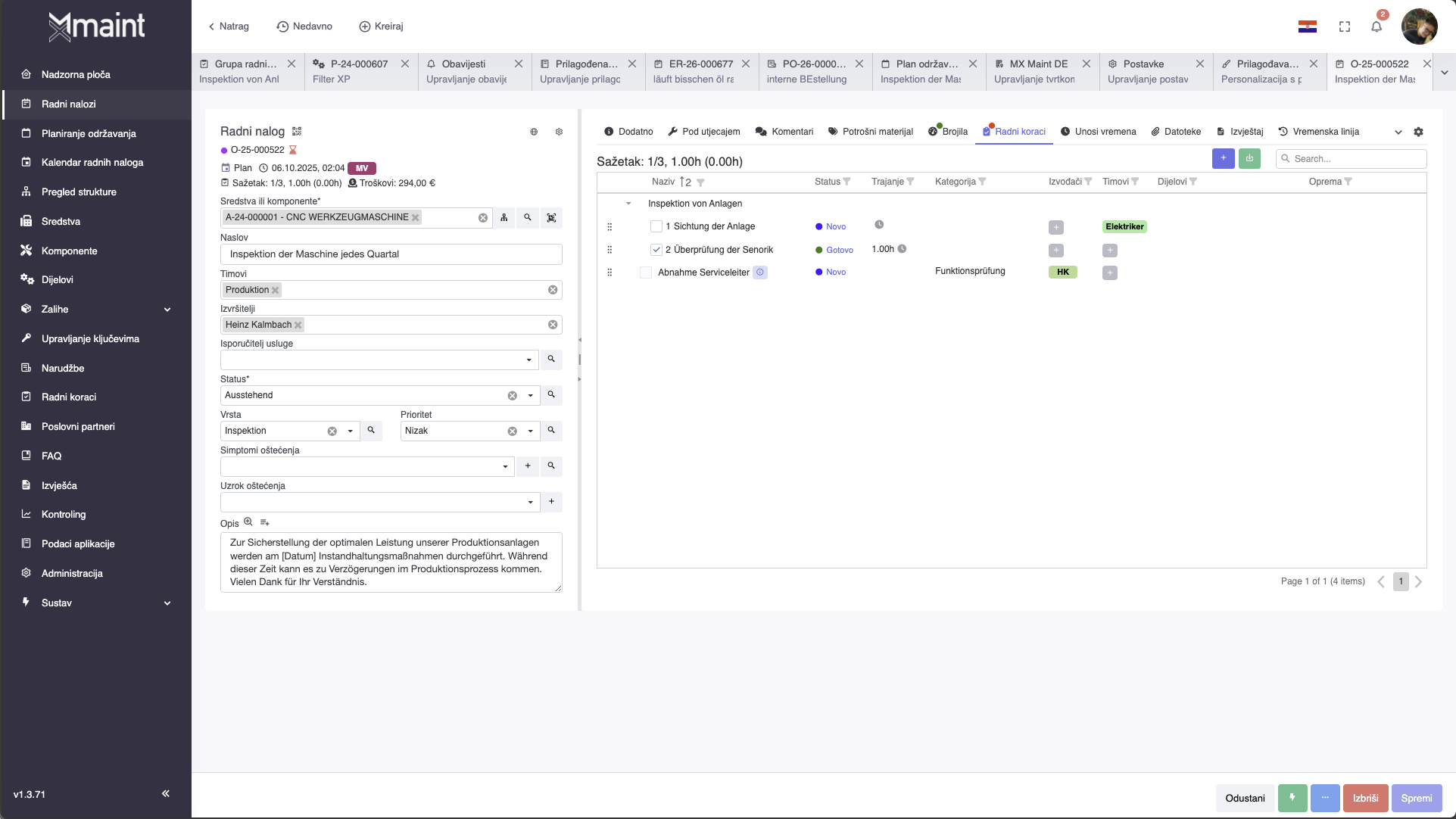Click the fullscreen icon in header
Image resolution: width=1456 pixels, height=819 pixels.
[1345, 26]
